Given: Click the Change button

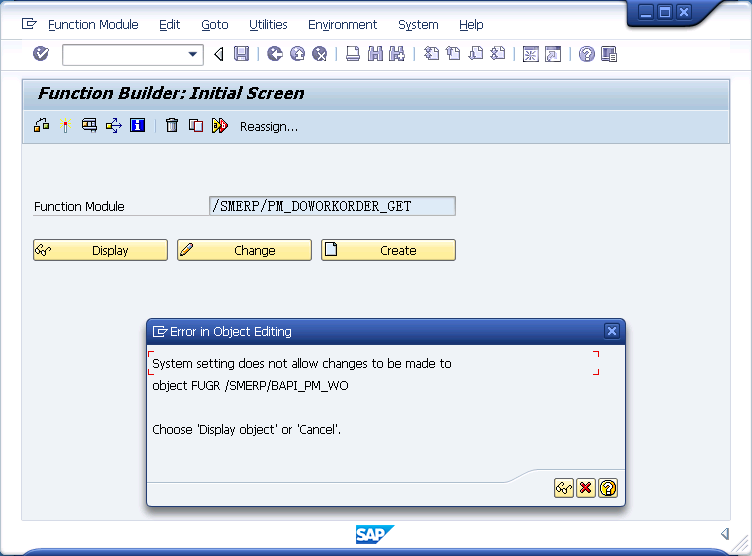Looking at the screenshot, I should [x=244, y=250].
